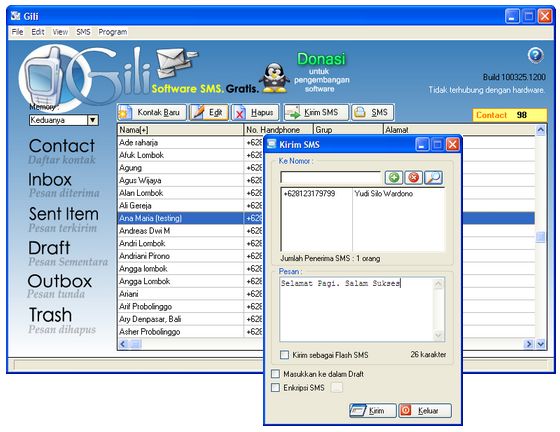560x432 pixels.
Task: Select contact Ade raharja
Action: pyautogui.click(x=180, y=142)
